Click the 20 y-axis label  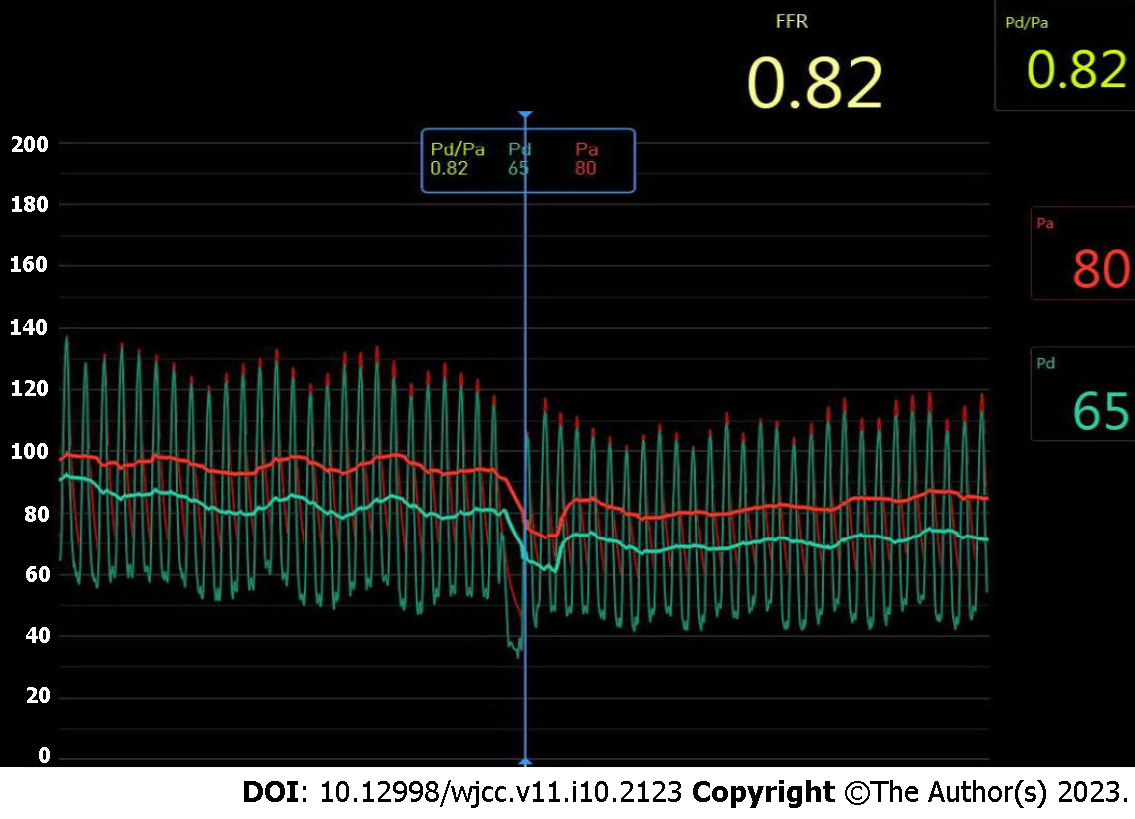point(37,696)
